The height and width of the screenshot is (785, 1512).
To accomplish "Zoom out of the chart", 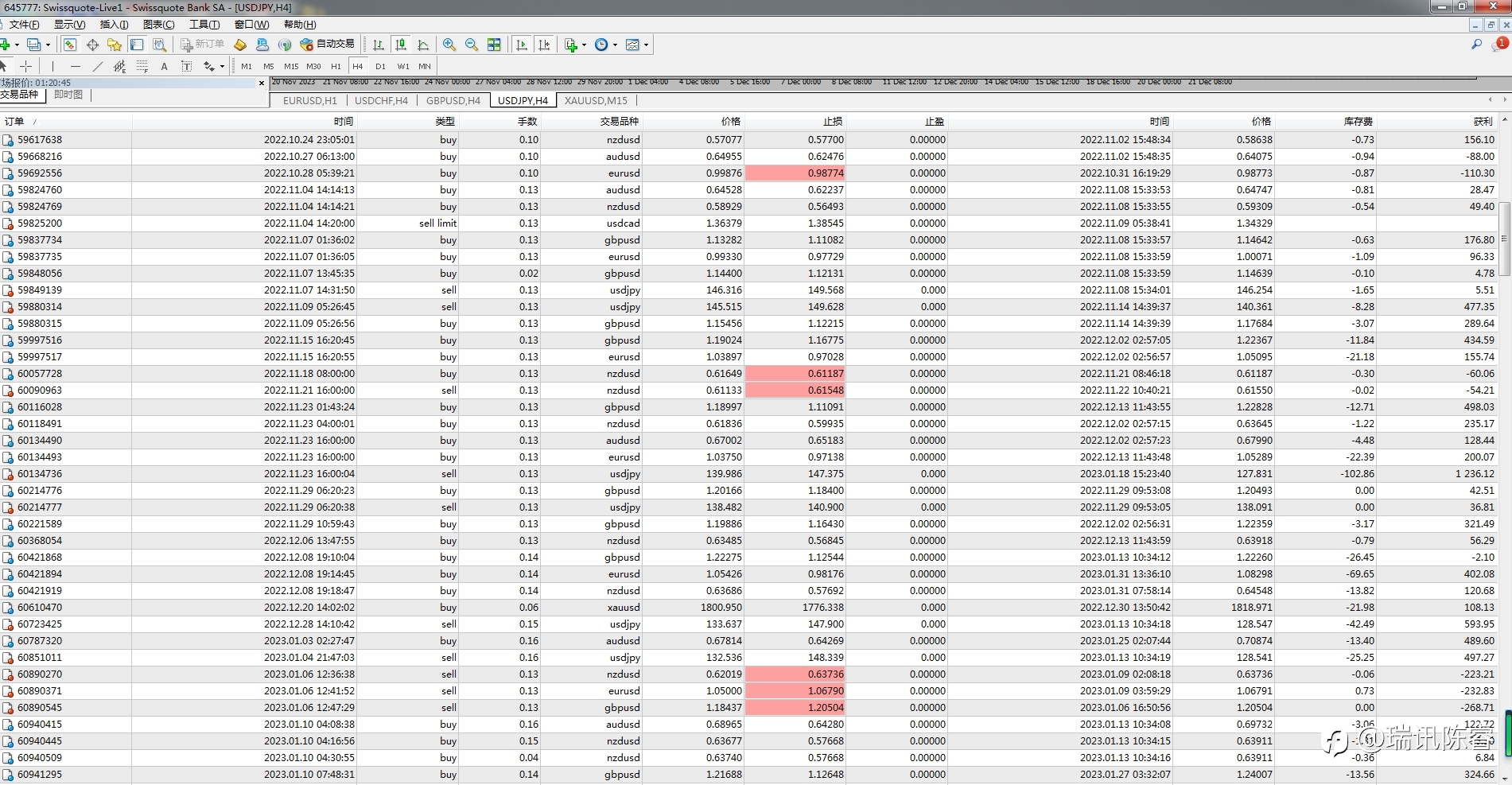I will [x=472, y=45].
